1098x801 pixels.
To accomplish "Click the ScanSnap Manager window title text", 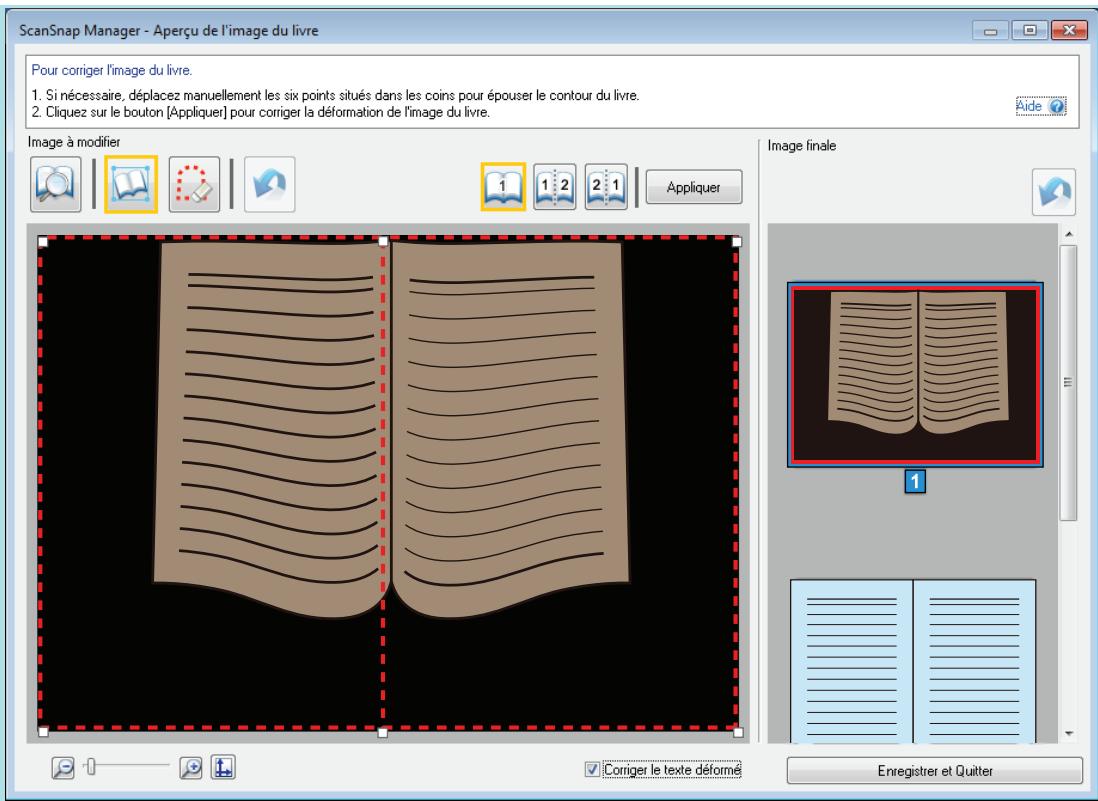I will click(x=169, y=31).
